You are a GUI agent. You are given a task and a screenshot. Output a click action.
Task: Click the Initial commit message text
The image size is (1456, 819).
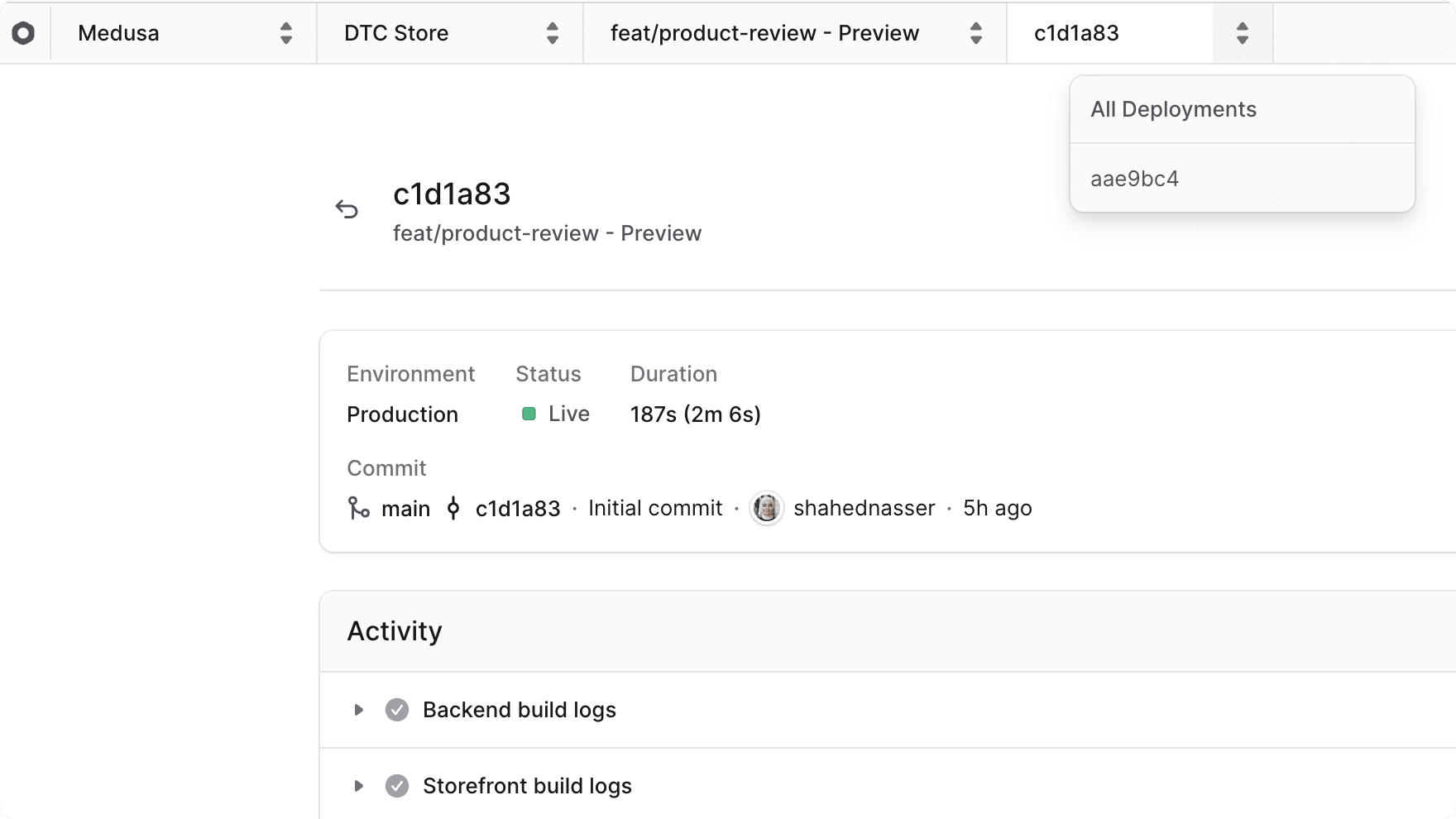(x=655, y=508)
